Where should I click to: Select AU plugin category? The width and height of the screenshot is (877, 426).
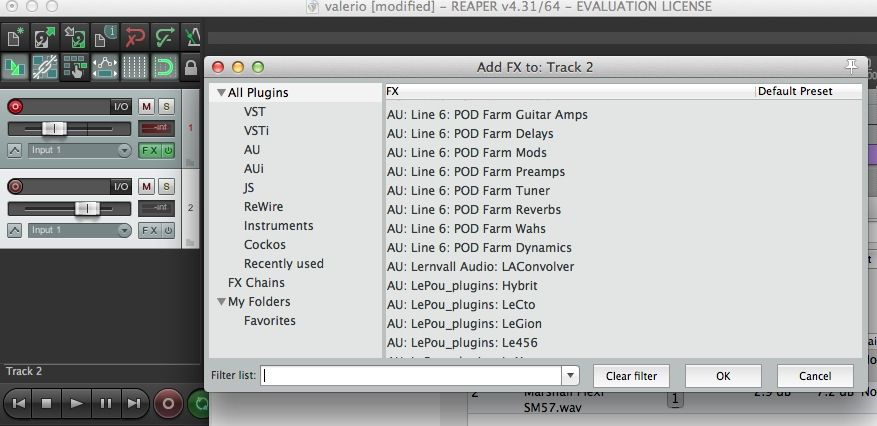pos(252,150)
